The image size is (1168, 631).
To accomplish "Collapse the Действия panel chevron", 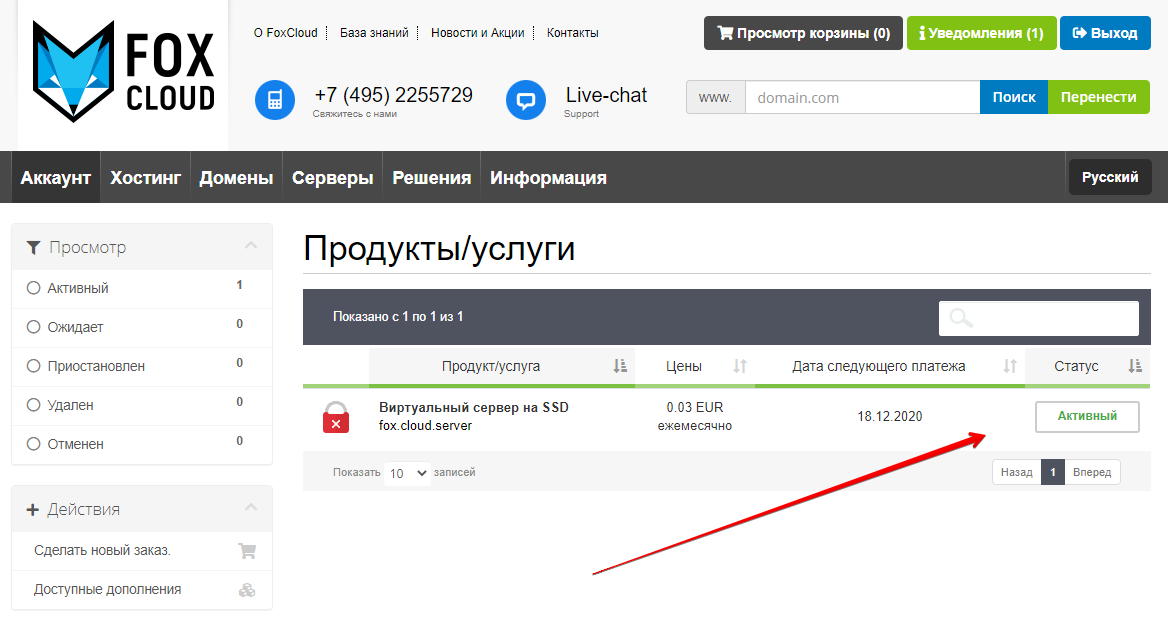I will pos(251,508).
